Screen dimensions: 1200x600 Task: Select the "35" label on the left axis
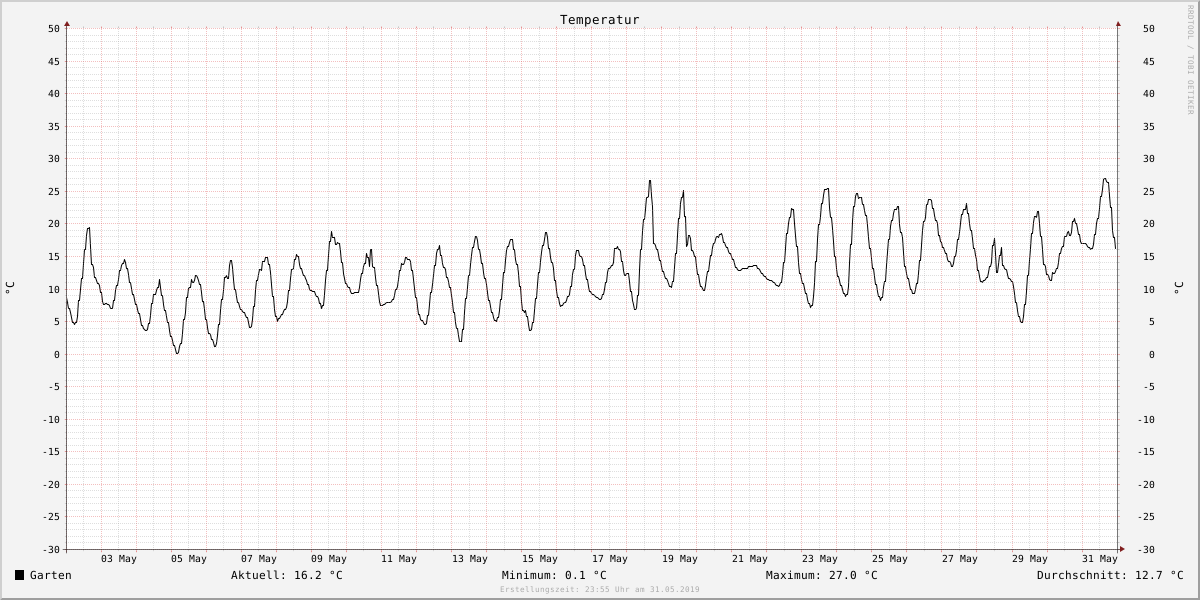pos(54,127)
